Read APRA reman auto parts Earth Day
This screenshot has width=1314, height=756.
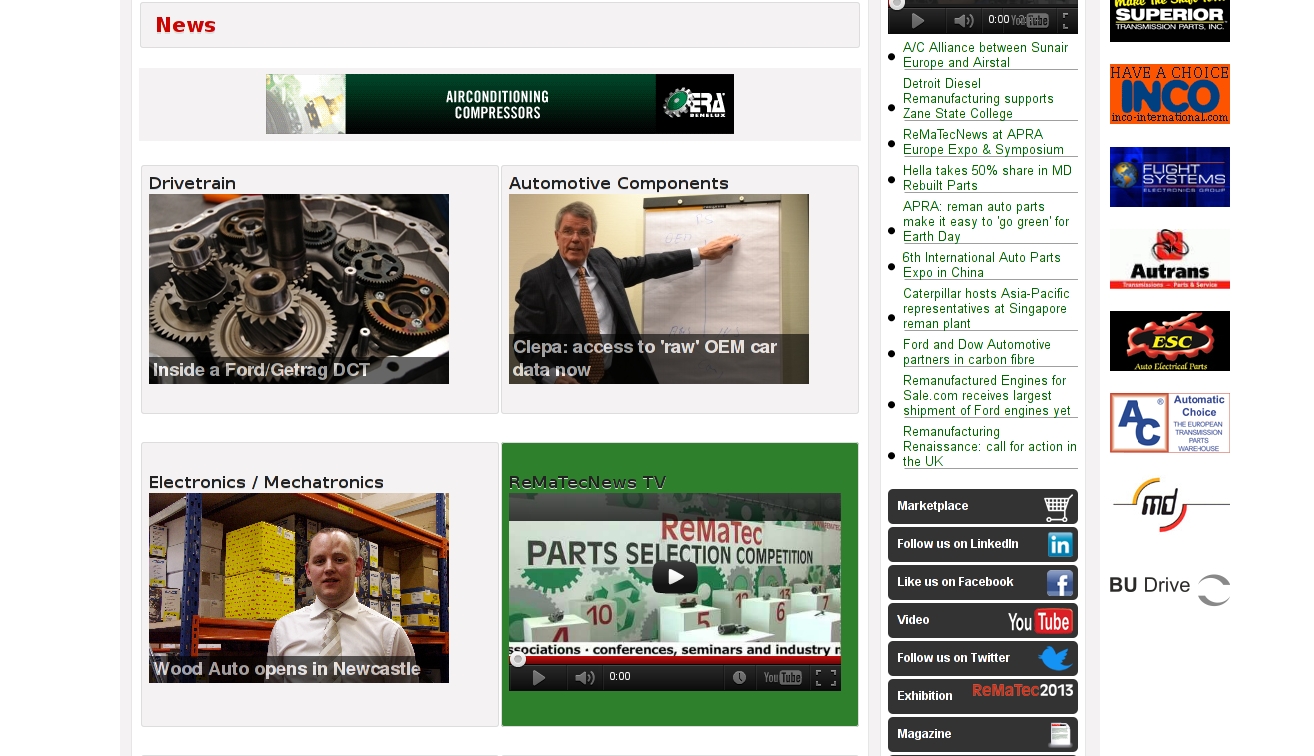click(986, 222)
